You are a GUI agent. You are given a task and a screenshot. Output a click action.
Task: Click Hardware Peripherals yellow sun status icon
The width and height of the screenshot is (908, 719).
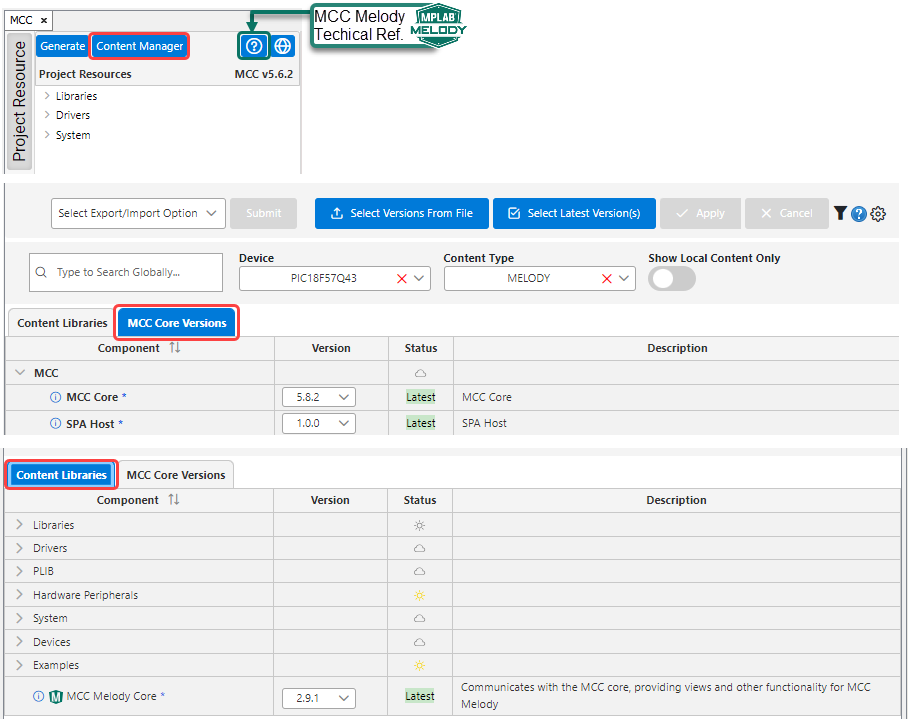coord(420,595)
